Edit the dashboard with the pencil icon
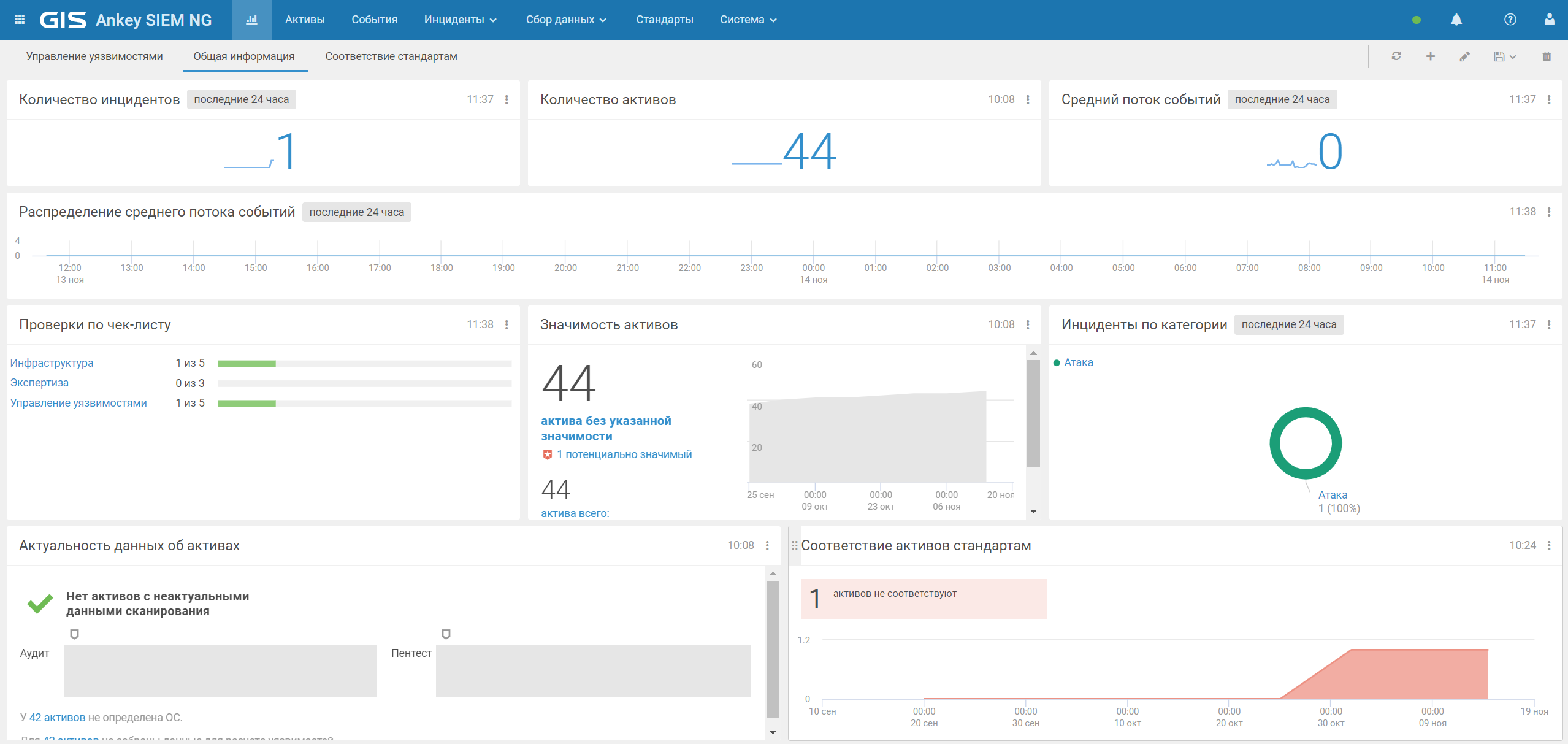The image size is (1568, 744). click(x=1464, y=56)
